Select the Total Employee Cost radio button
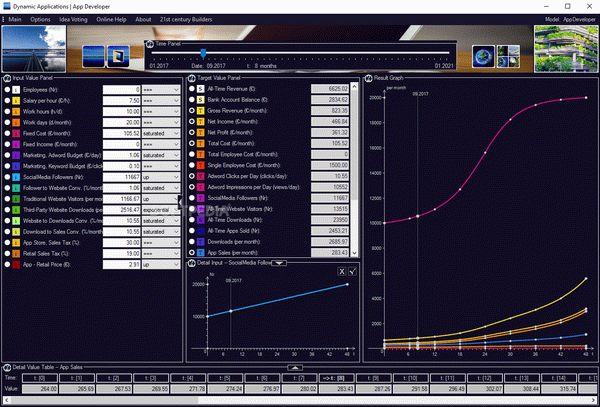Screen dimensions: 600x407 pos(192,154)
